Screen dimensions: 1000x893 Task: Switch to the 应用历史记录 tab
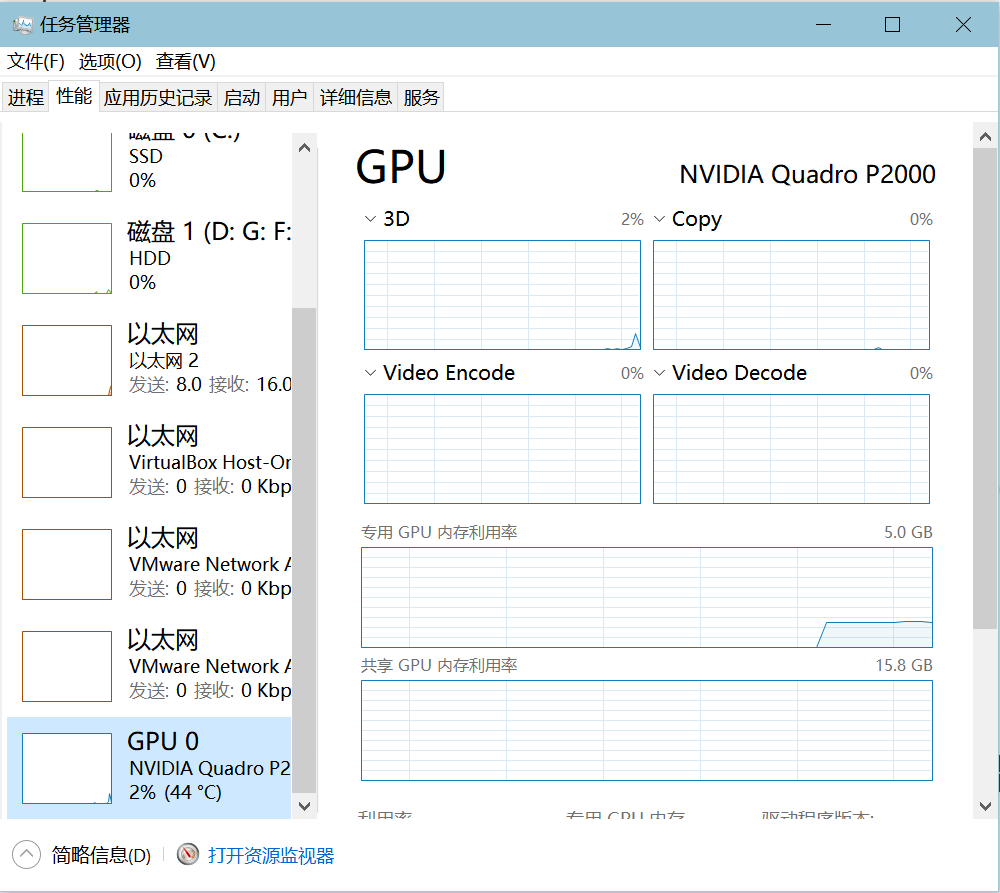click(x=158, y=98)
